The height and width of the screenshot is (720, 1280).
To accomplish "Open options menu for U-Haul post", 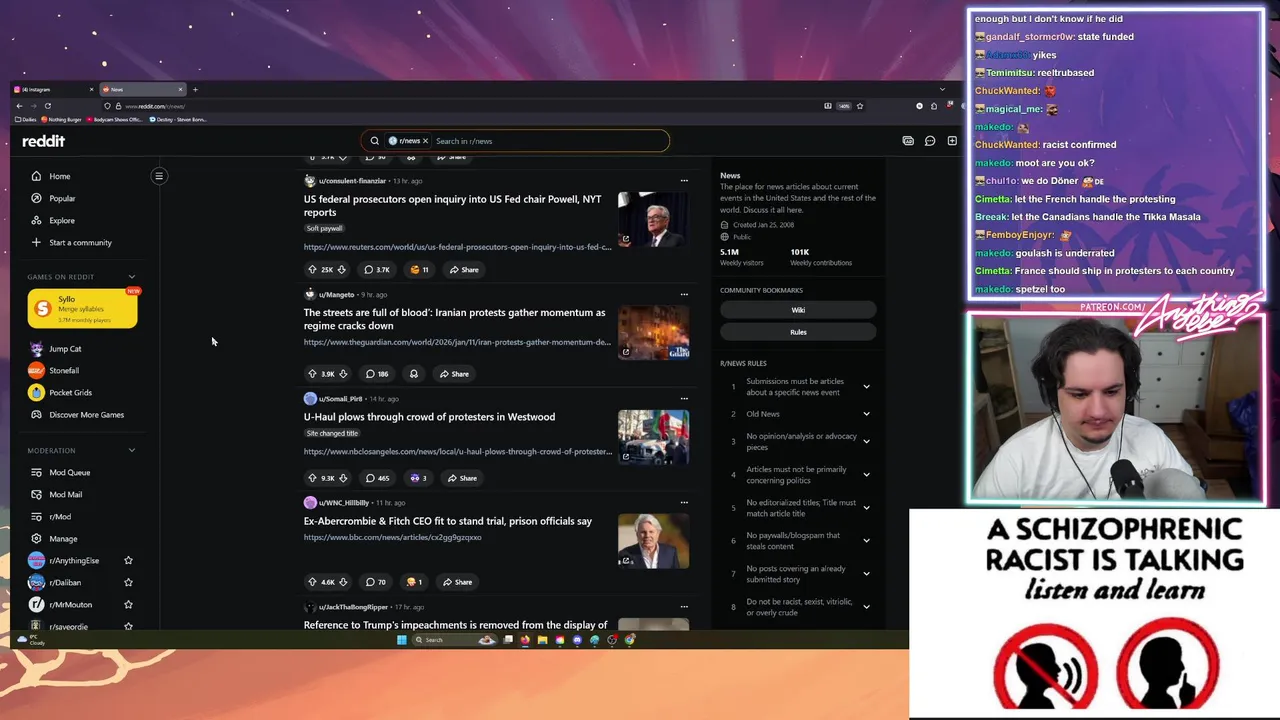I will tap(684, 399).
